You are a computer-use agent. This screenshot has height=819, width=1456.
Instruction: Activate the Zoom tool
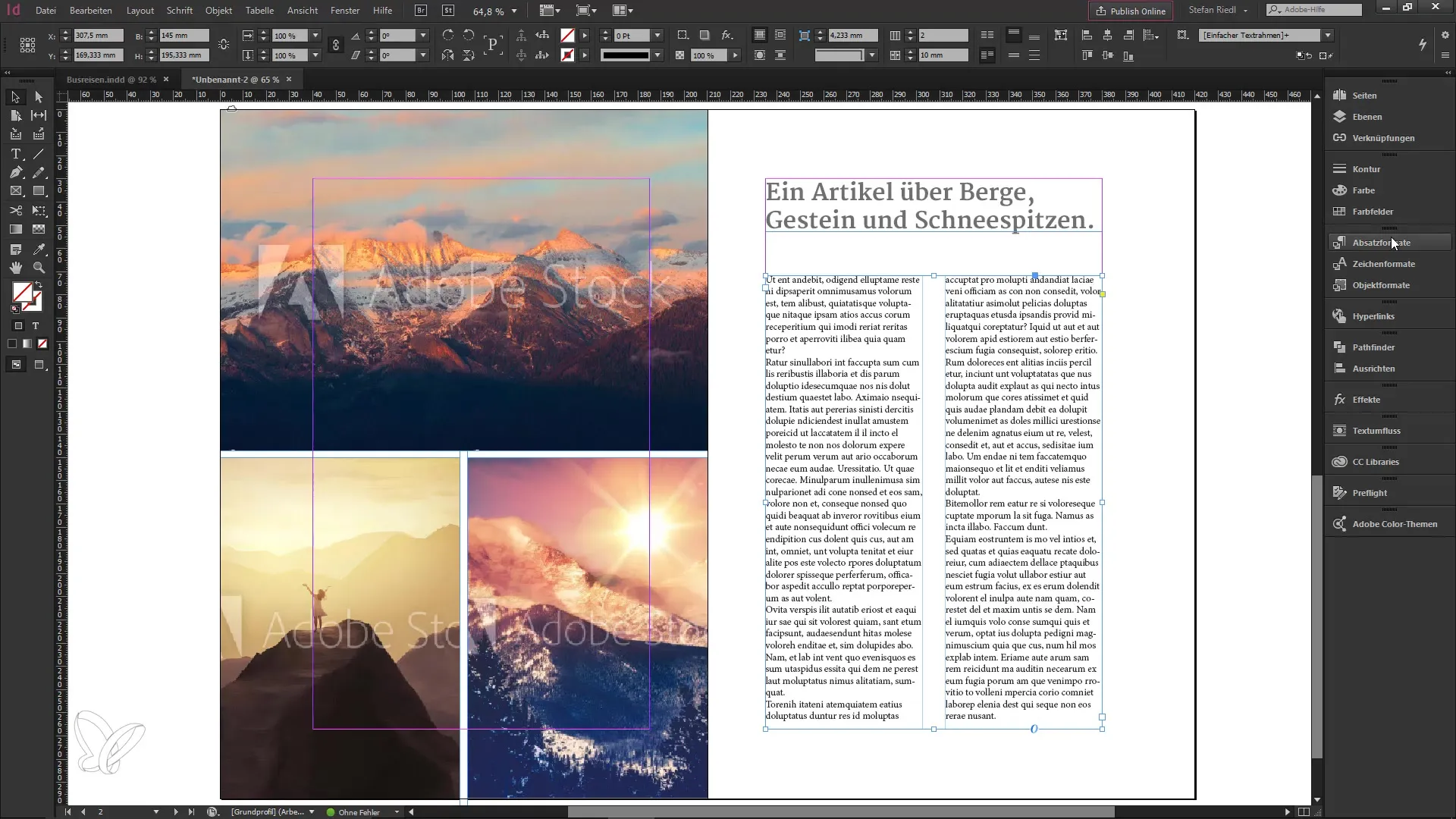coord(39,268)
